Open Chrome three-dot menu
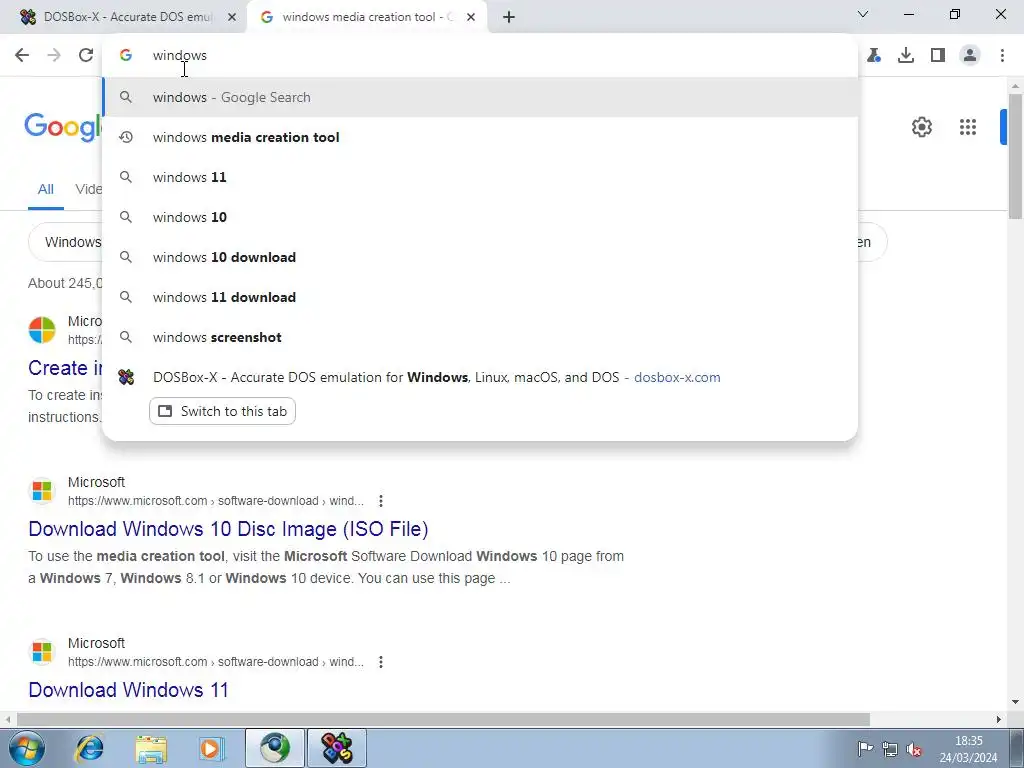The height and width of the screenshot is (768, 1024). pos(1002,56)
